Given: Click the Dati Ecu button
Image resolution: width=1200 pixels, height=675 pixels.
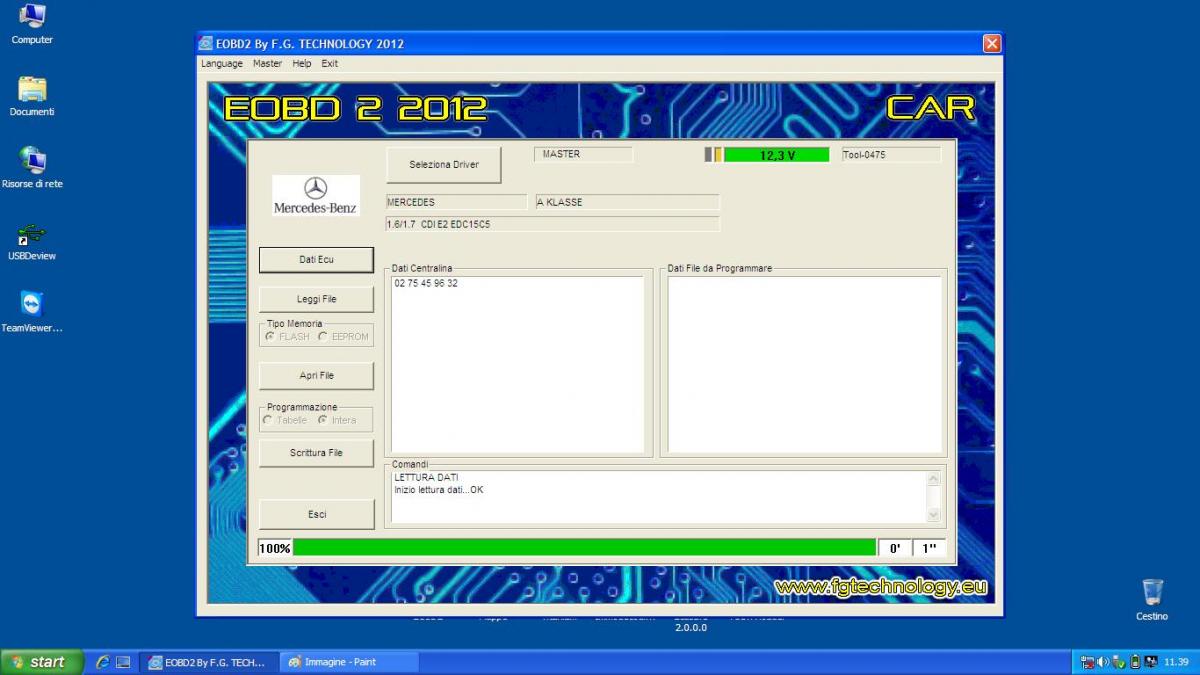Looking at the screenshot, I should (x=316, y=259).
